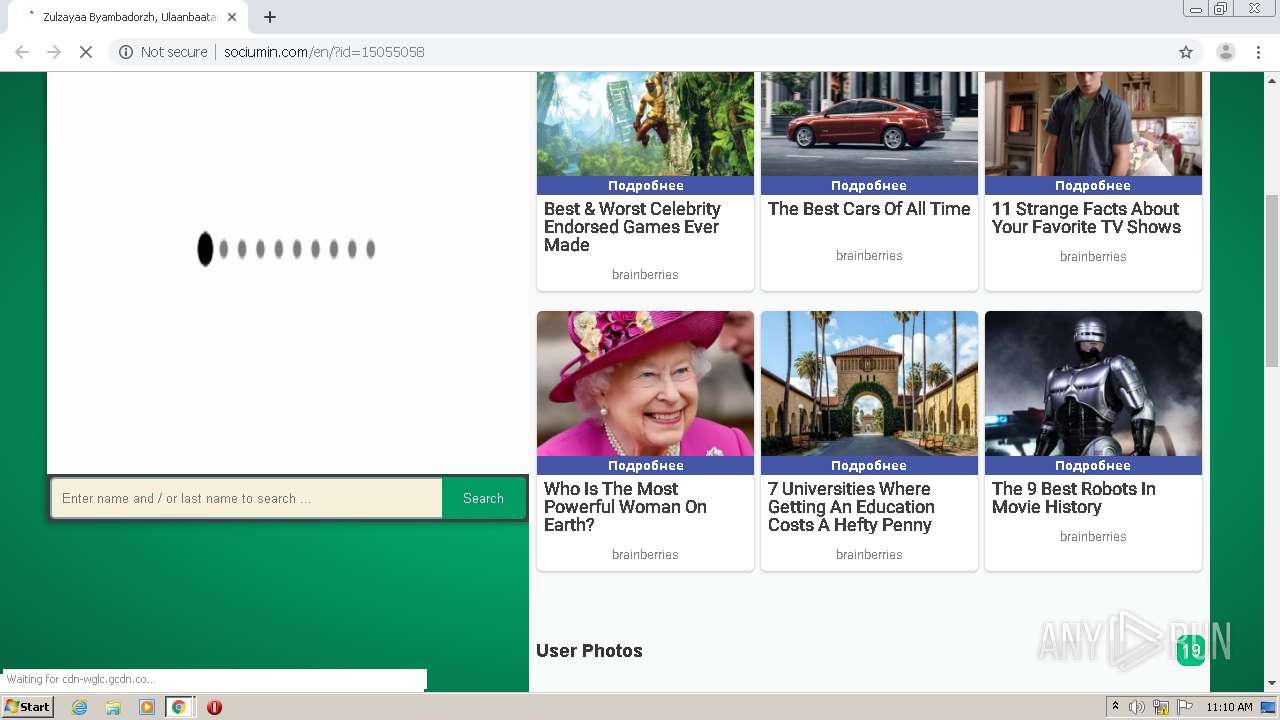Click Подробнее under Robots card
The width and height of the screenshot is (1280, 720).
1093,465
